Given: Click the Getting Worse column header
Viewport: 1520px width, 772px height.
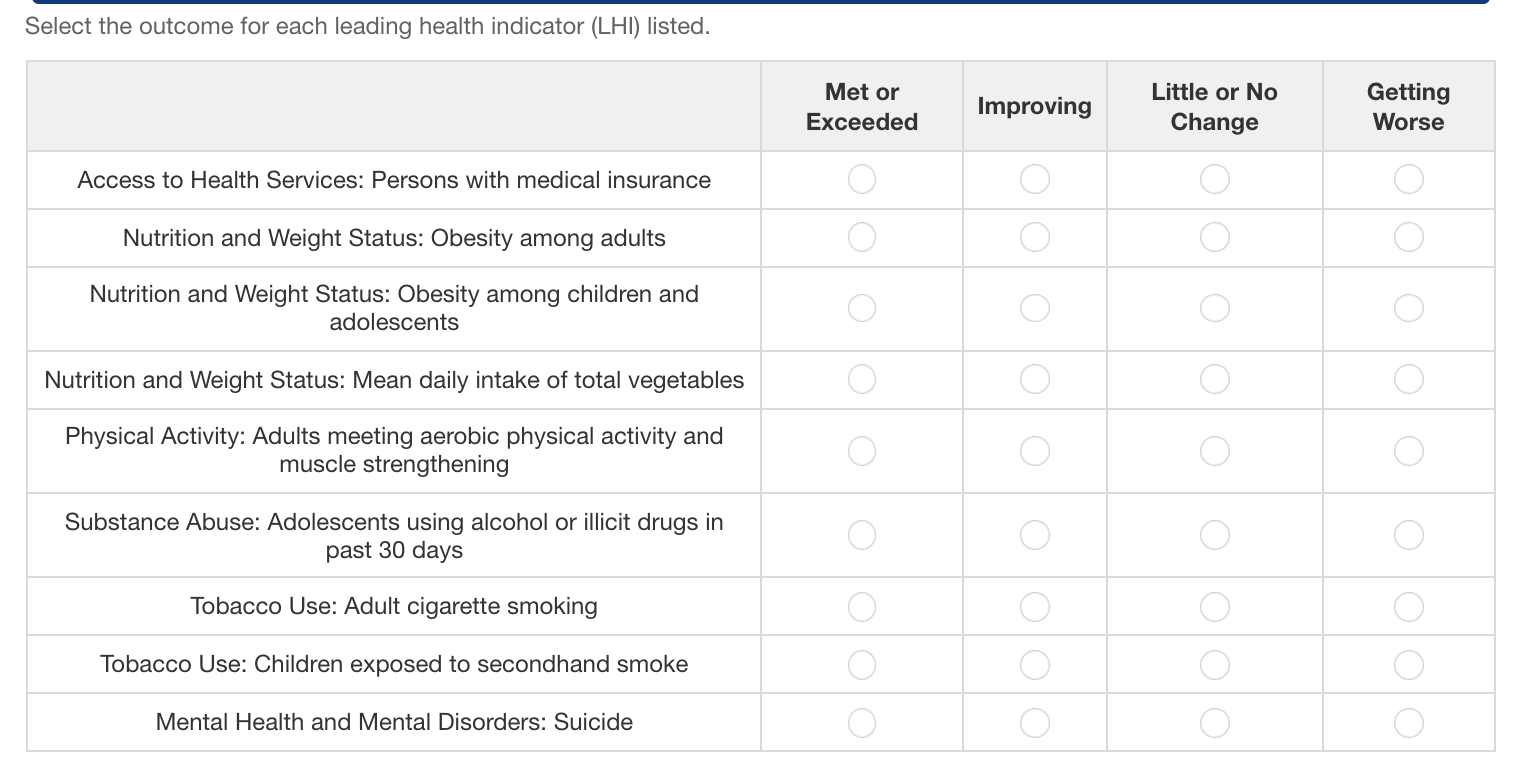Looking at the screenshot, I should [1408, 107].
